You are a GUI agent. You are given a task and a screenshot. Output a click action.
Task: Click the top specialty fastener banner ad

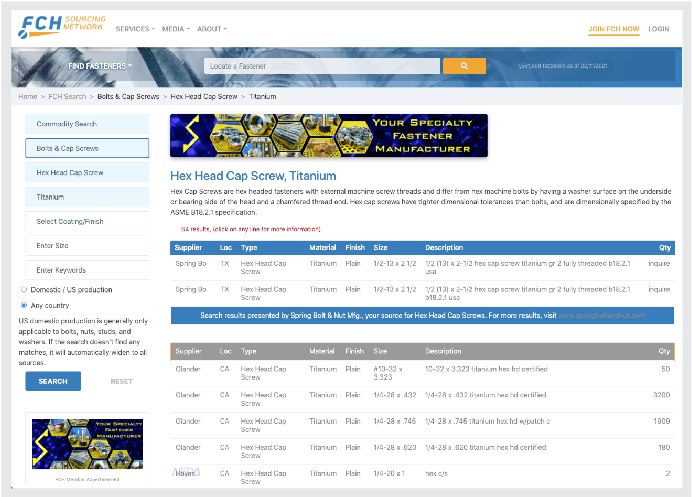point(329,136)
